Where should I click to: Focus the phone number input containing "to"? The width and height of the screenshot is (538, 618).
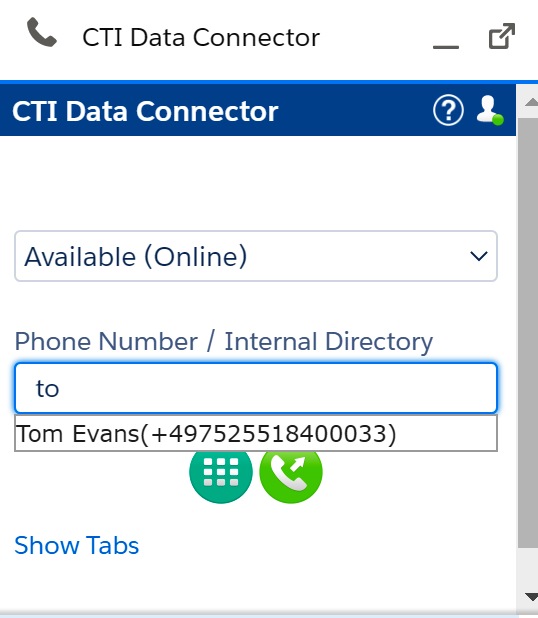point(256,388)
